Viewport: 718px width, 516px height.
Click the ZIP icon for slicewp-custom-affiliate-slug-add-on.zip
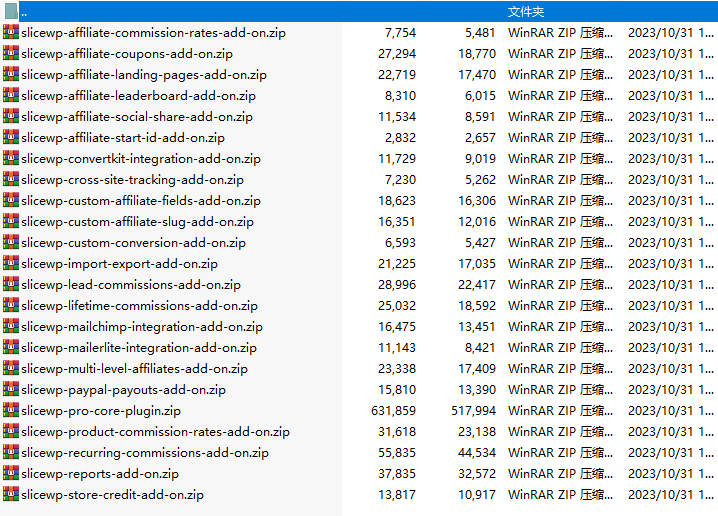pos(11,221)
